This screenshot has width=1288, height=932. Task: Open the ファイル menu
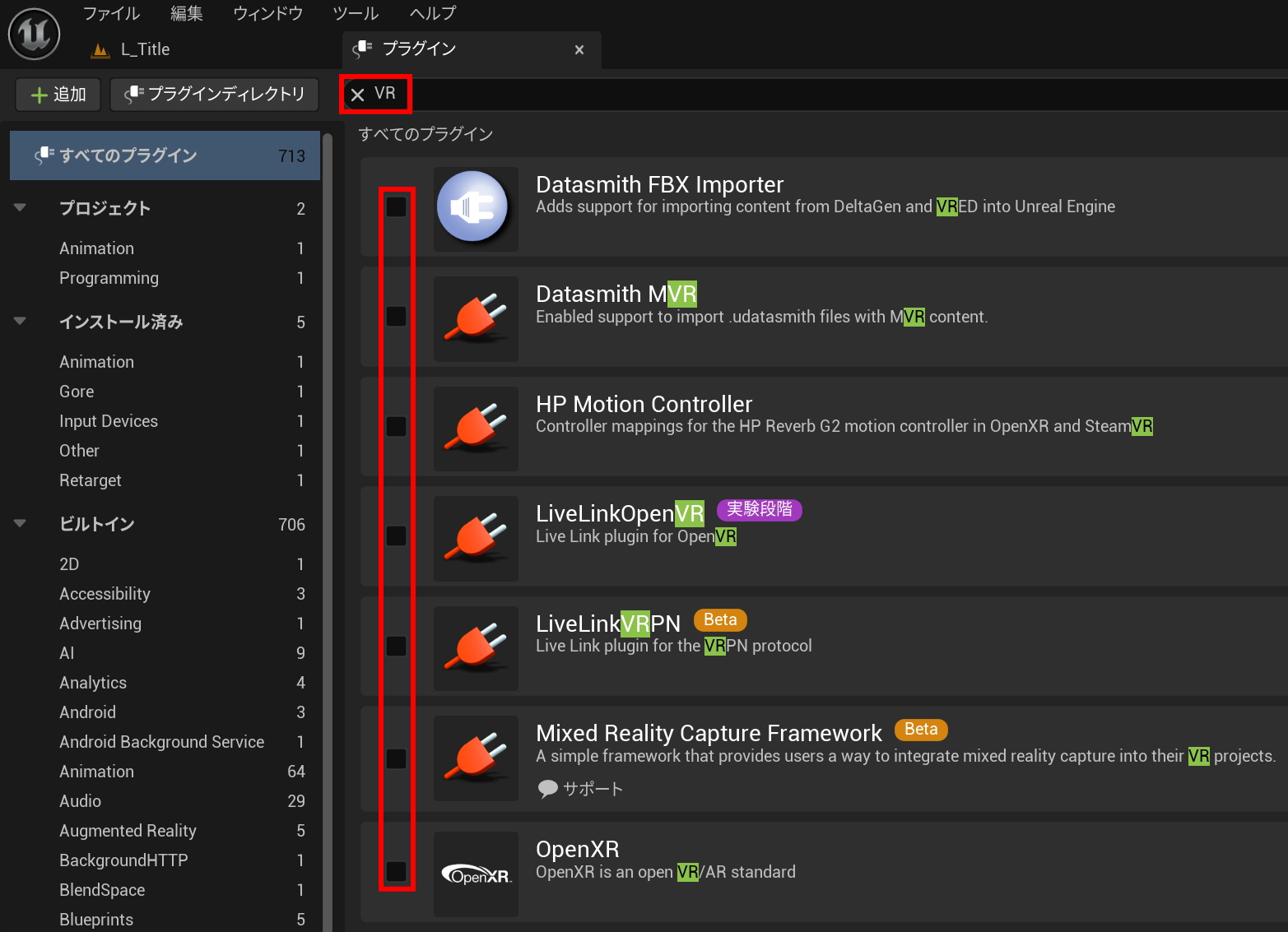coord(111,13)
